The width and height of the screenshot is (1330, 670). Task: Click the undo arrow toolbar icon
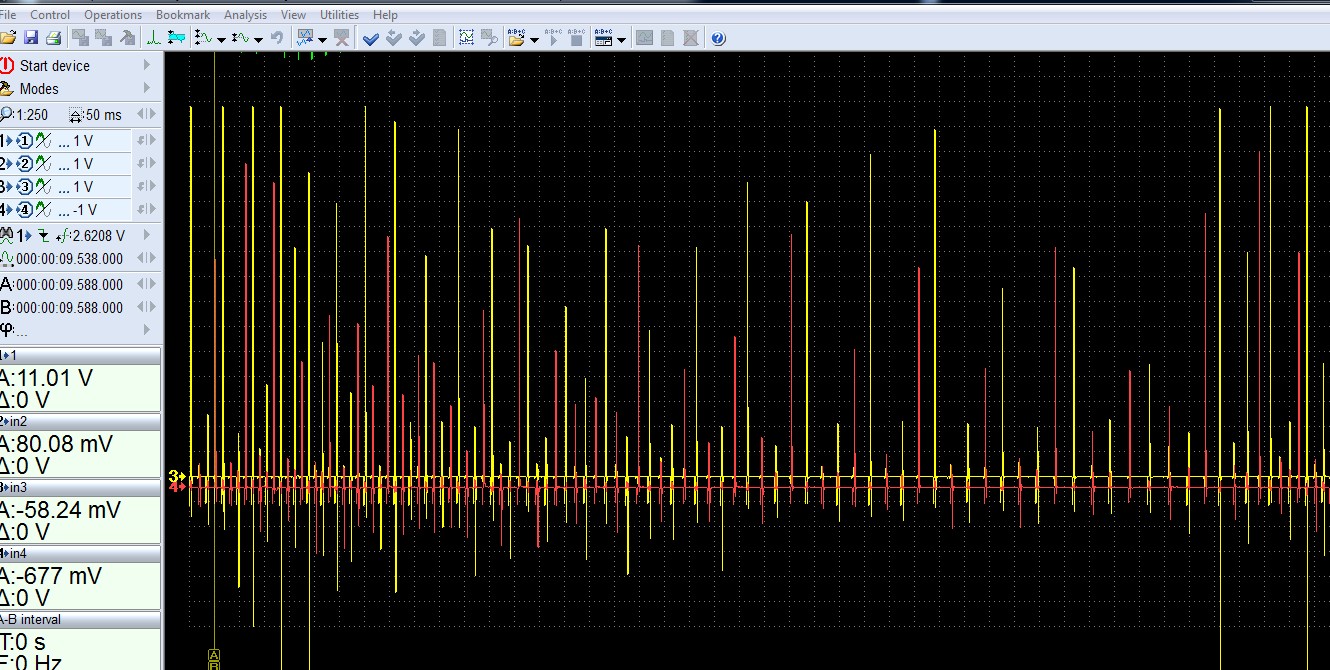277,38
